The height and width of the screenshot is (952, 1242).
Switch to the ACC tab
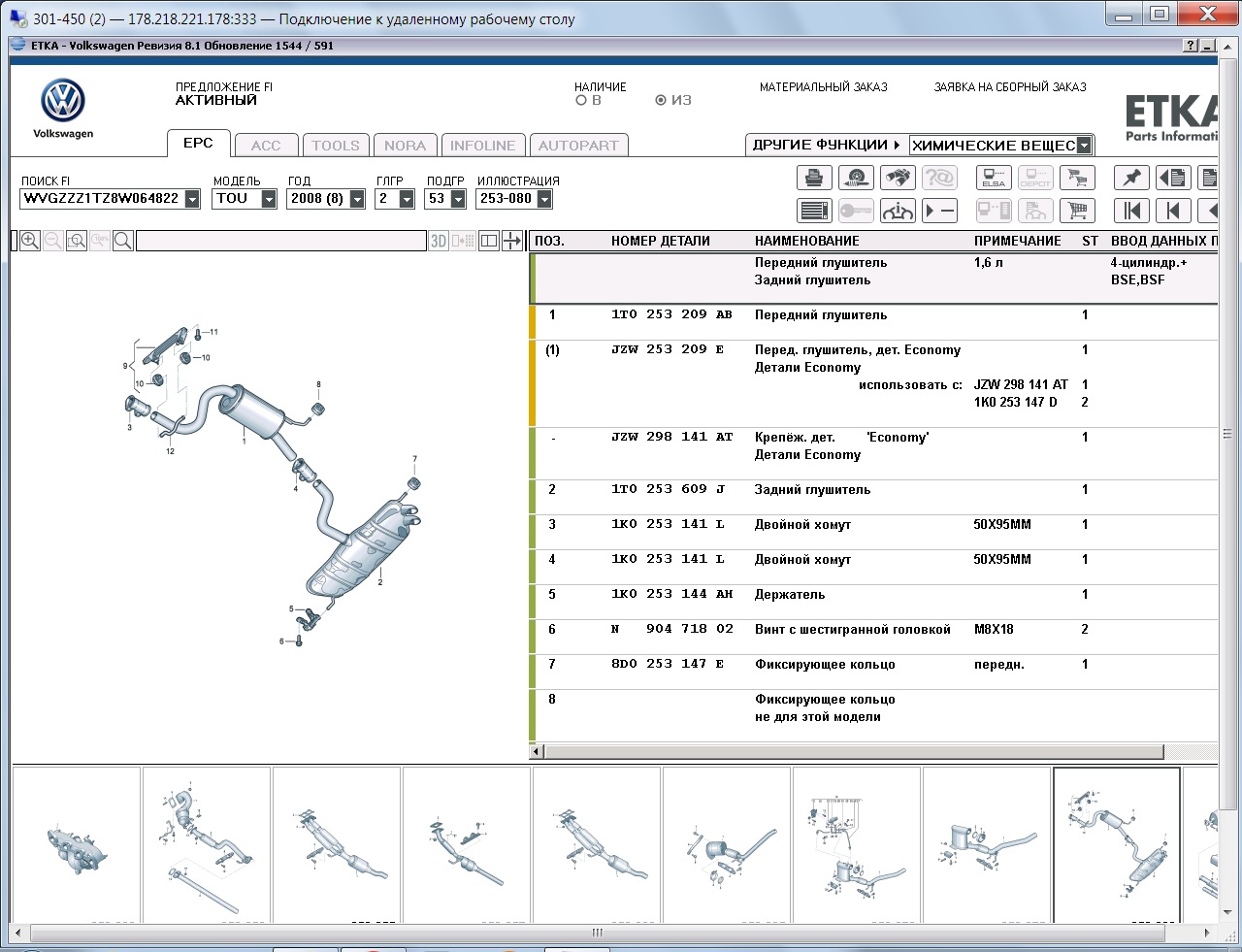(x=266, y=146)
